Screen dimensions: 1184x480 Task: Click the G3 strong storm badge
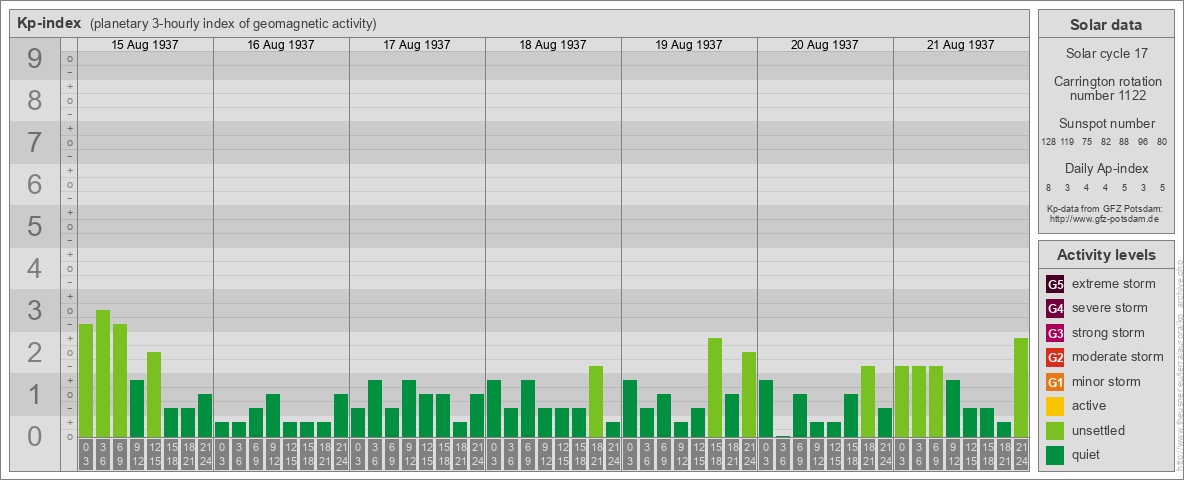[x=1055, y=333]
